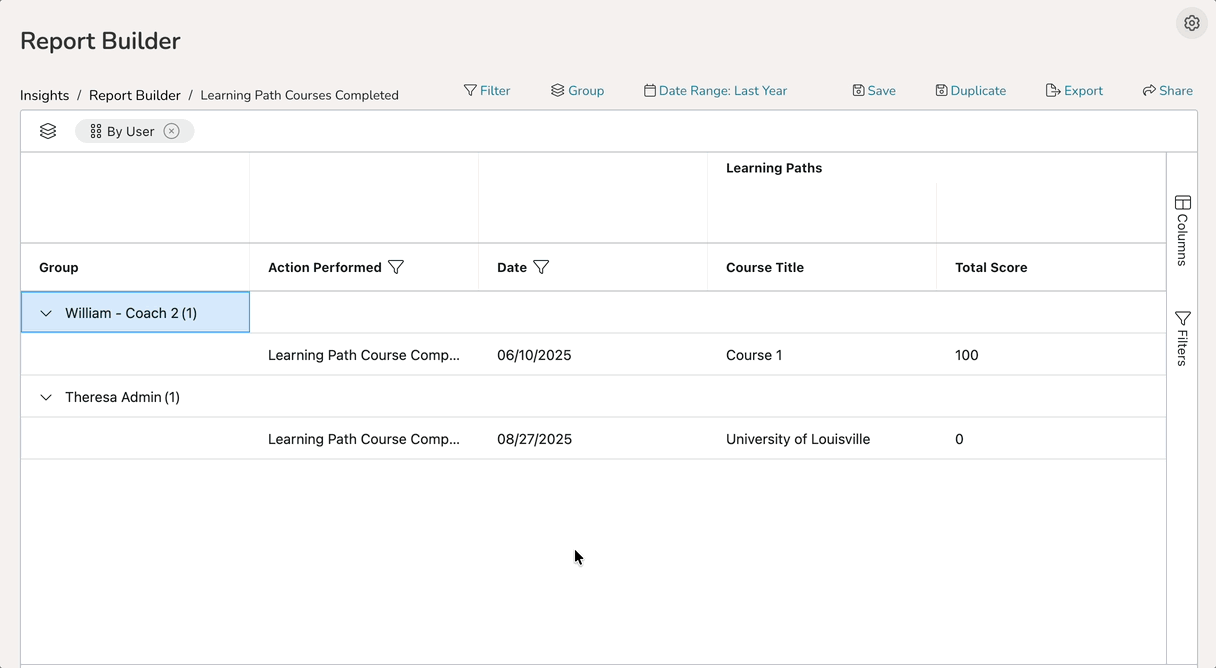Click the filter icon on Date column
This screenshot has height=668, width=1216.
541,267
